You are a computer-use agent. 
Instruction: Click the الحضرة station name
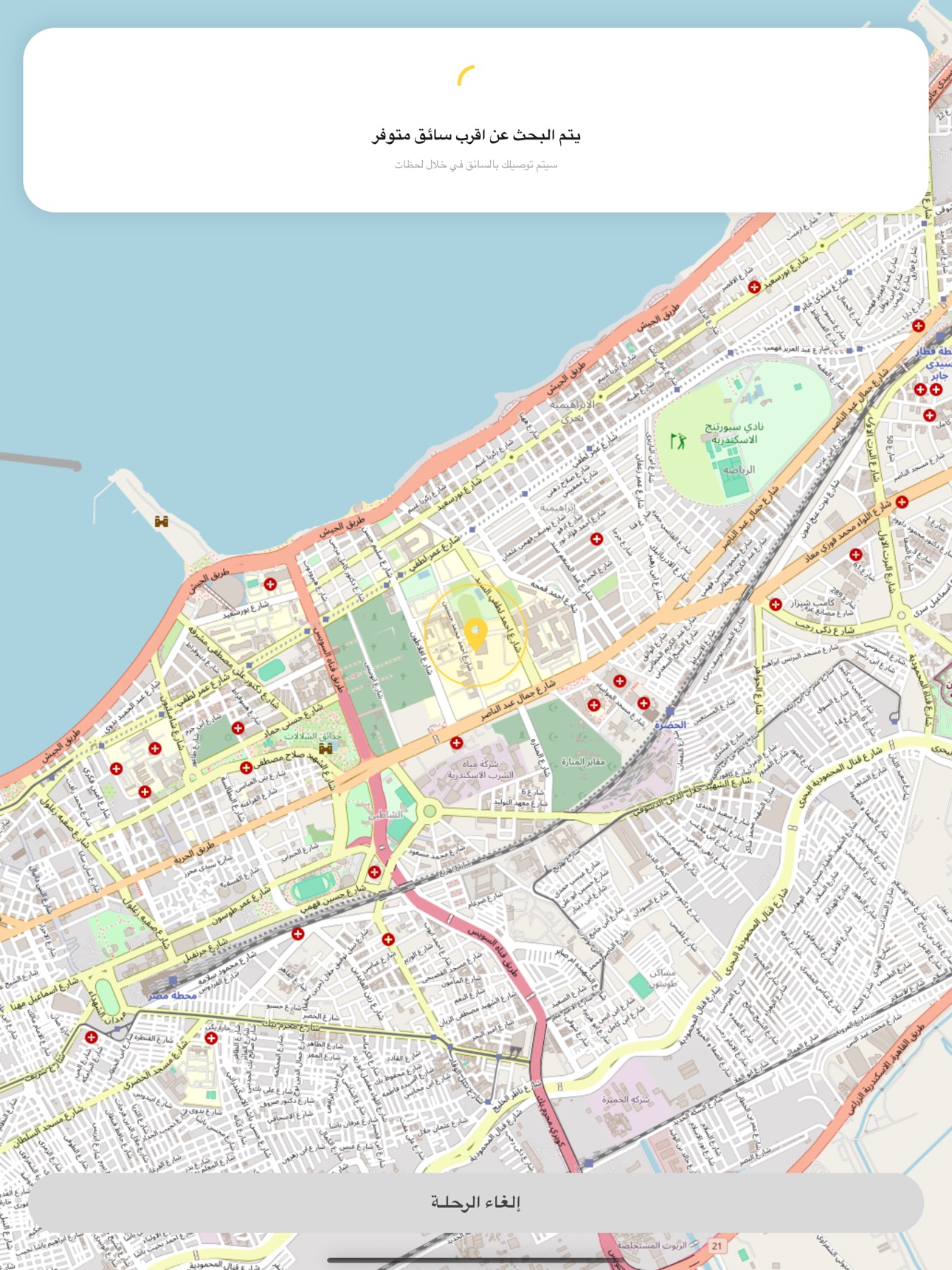pyautogui.click(x=670, y=725)
